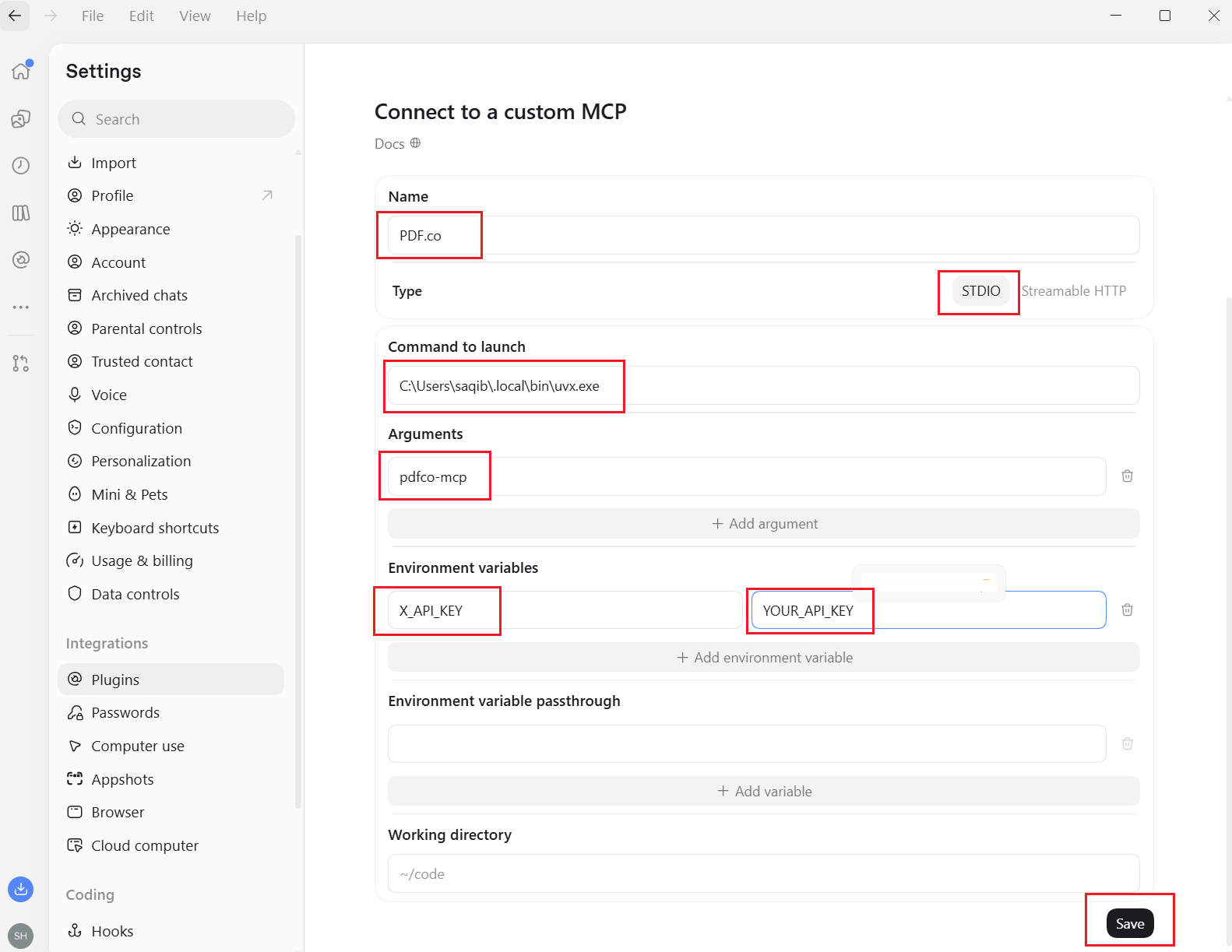
Task: Click the X_API_KEY variable name field
Action: (x=565, y=610)
